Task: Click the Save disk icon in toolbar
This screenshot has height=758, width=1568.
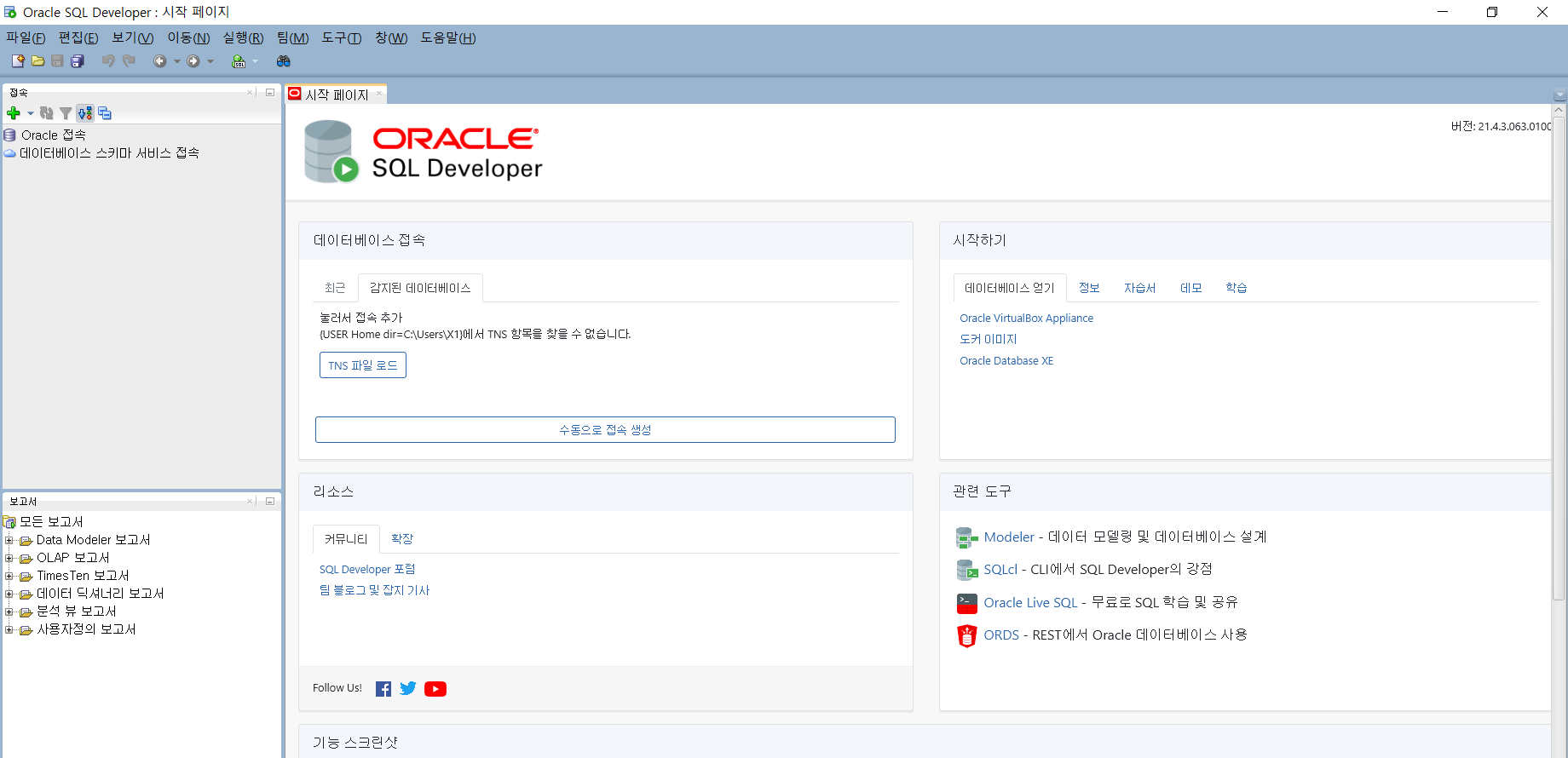Action: [x=57, y=61]
